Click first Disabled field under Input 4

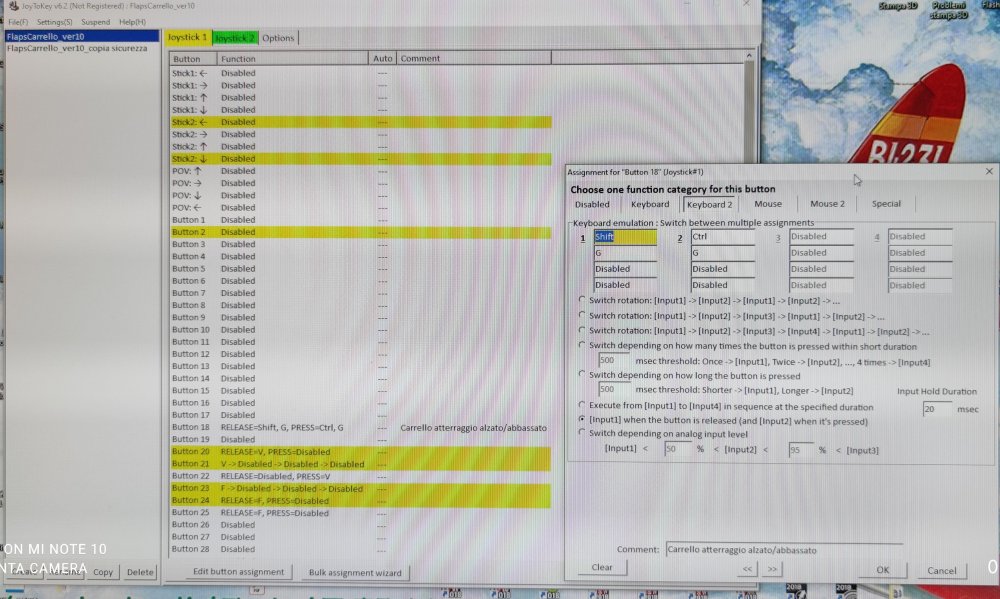point(920,237)
